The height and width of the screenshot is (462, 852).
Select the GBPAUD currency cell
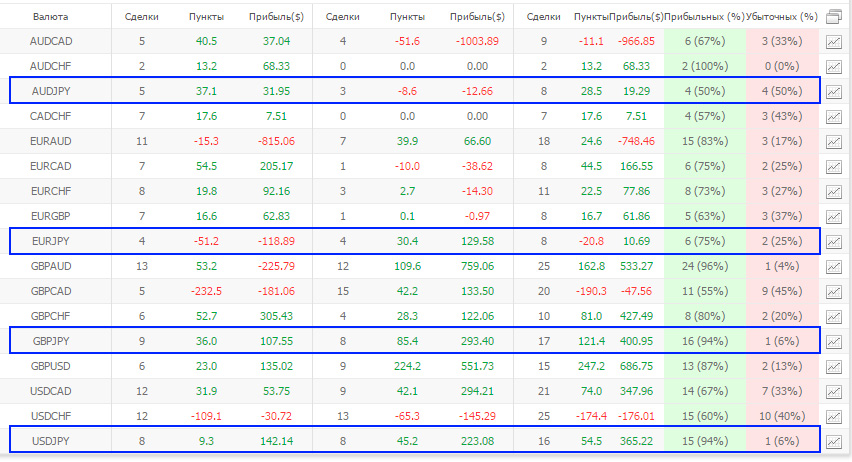coord(51,266)
